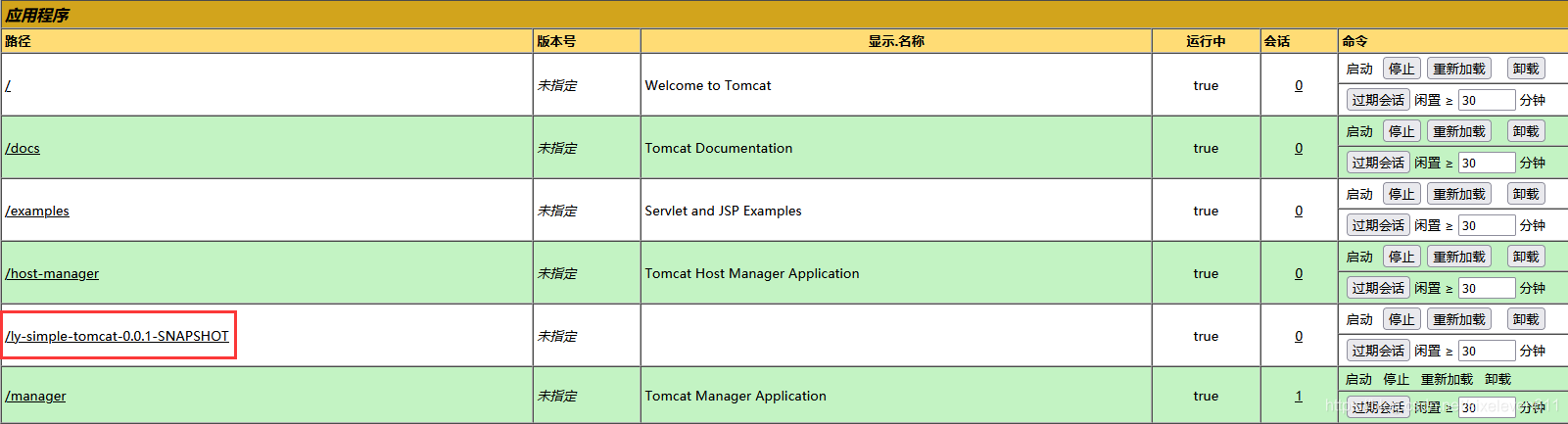
Task: Undeploy (卸载) the Welcome to Tomcat app
Action: [1526, 69]
